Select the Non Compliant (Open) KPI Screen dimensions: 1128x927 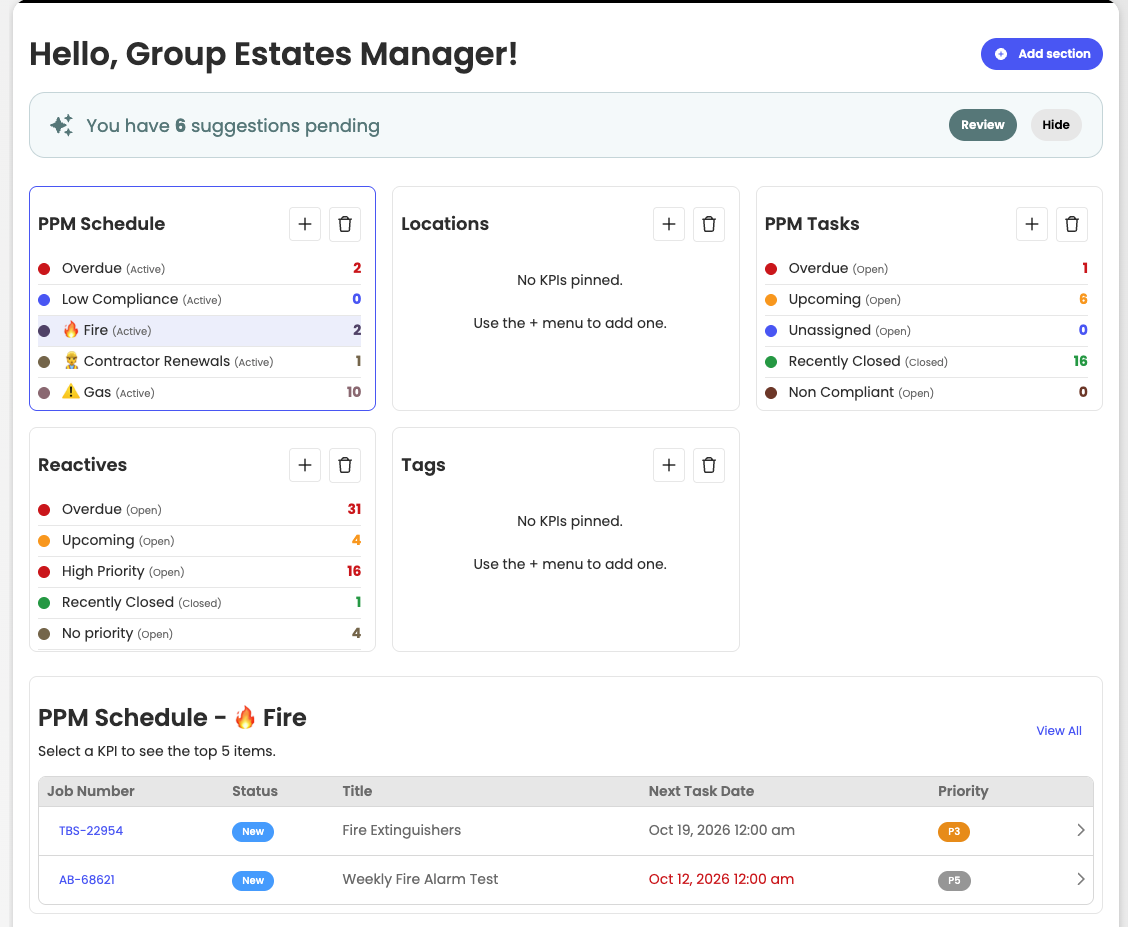click(926, 392)
